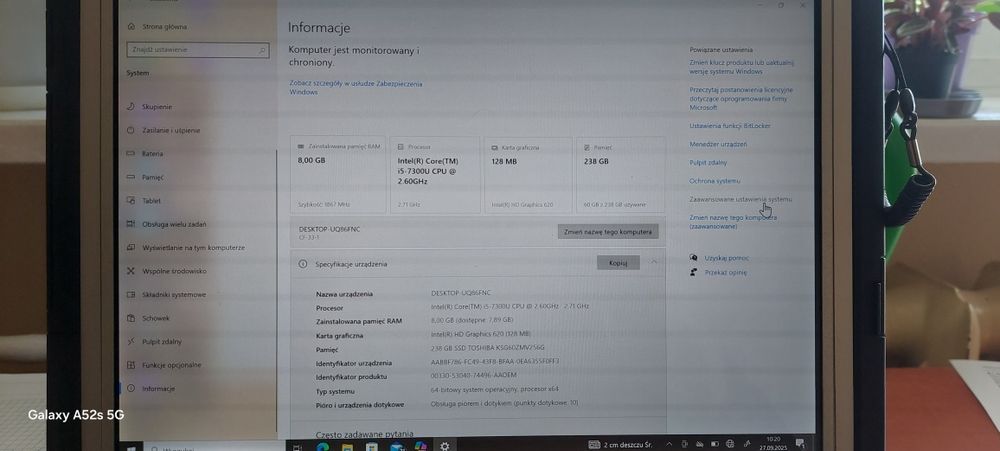Viewport: 1000px width, 451px height.
Task: Click the taskbar clock 10:20
Action: [x=774, y=443]
